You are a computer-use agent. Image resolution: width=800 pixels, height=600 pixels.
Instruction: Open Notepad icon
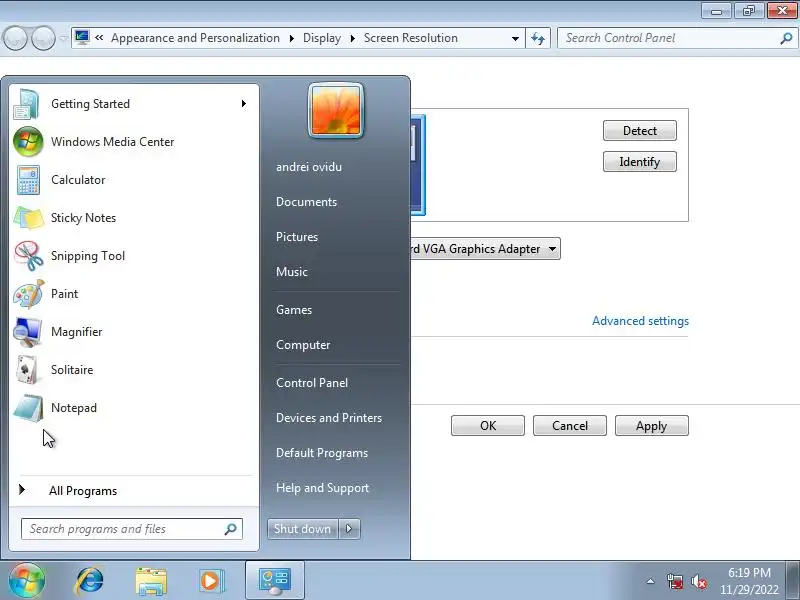(28, 408)
